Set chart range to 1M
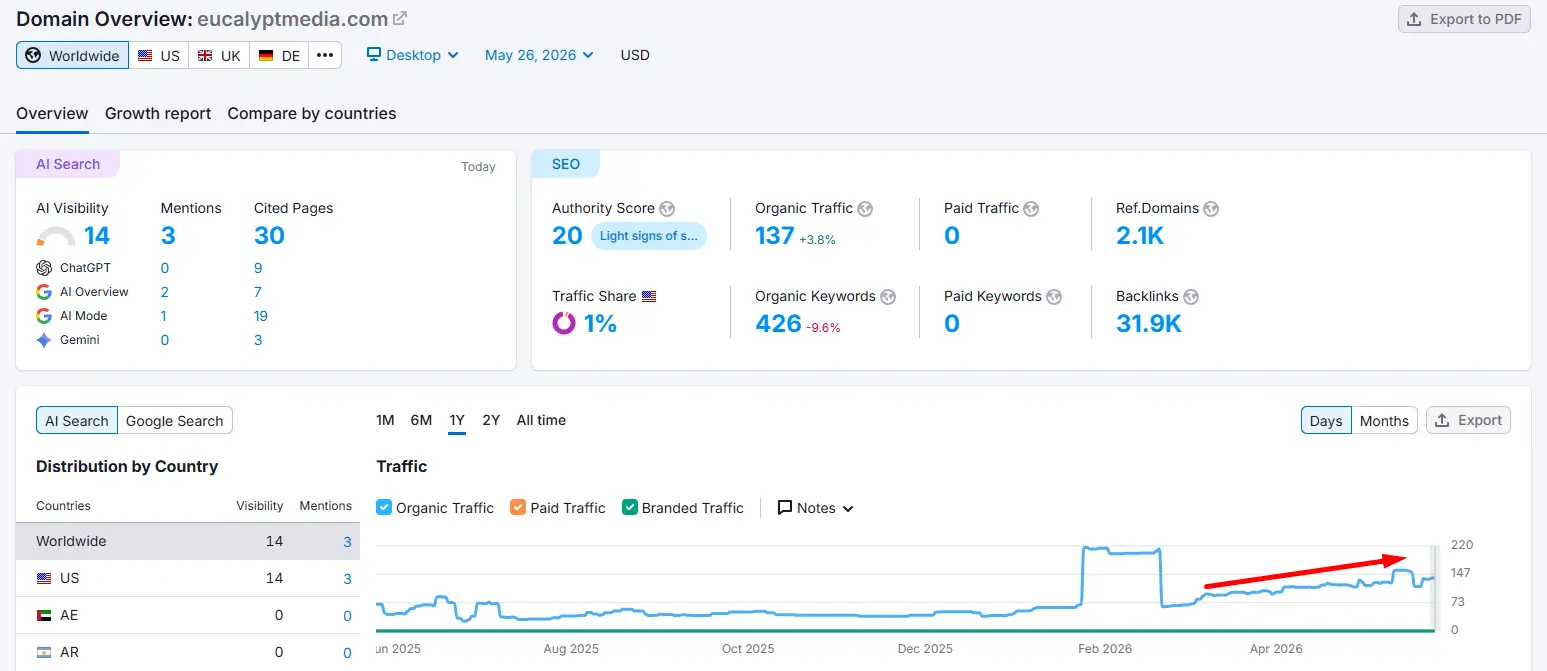1547x671 pixels. click(x=385, y=420)
